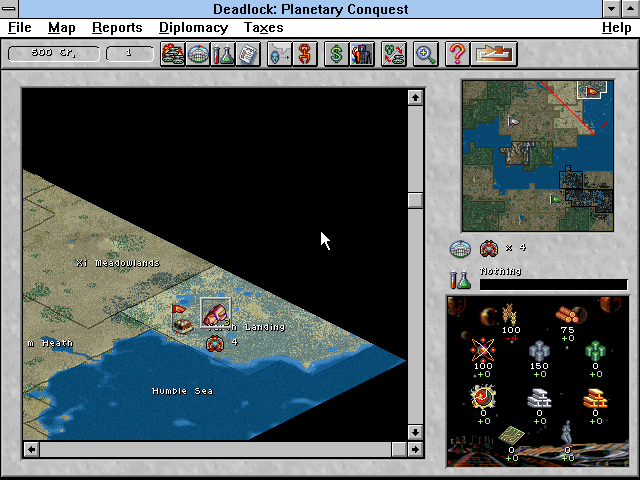Click the colony dome toolbar icon
Image resolution: width=640 pixels, height=480 pixels.
point(198,53)
